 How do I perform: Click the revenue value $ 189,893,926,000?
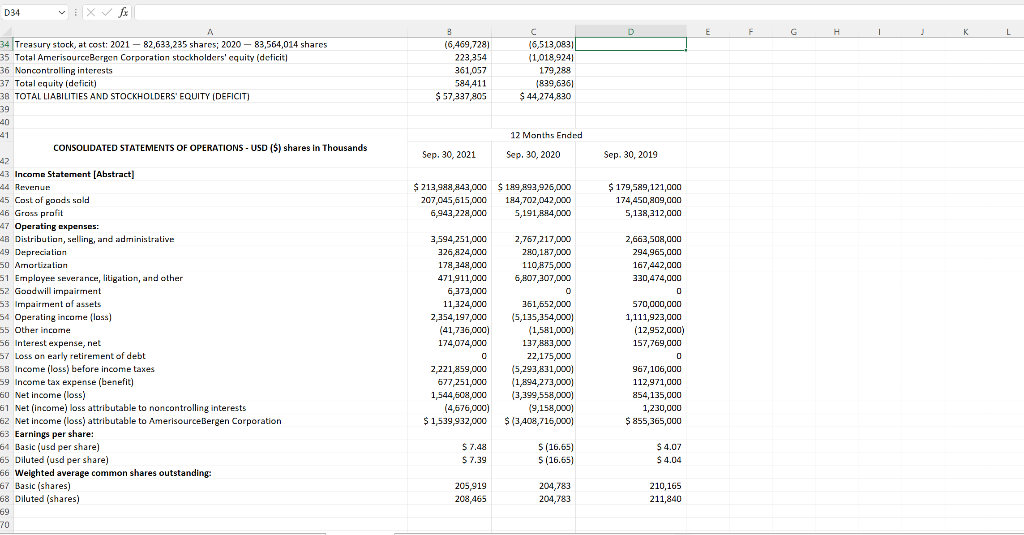pyautogui.click(x=534, y=187)
